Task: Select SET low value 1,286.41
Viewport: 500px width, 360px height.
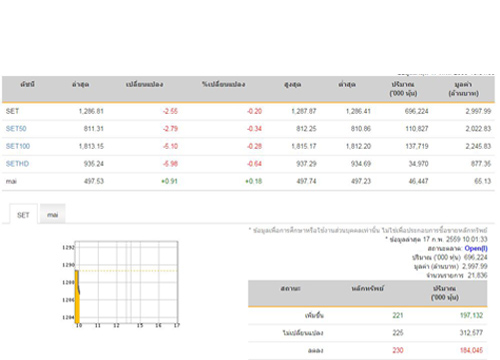Action: tap(358, 111)
